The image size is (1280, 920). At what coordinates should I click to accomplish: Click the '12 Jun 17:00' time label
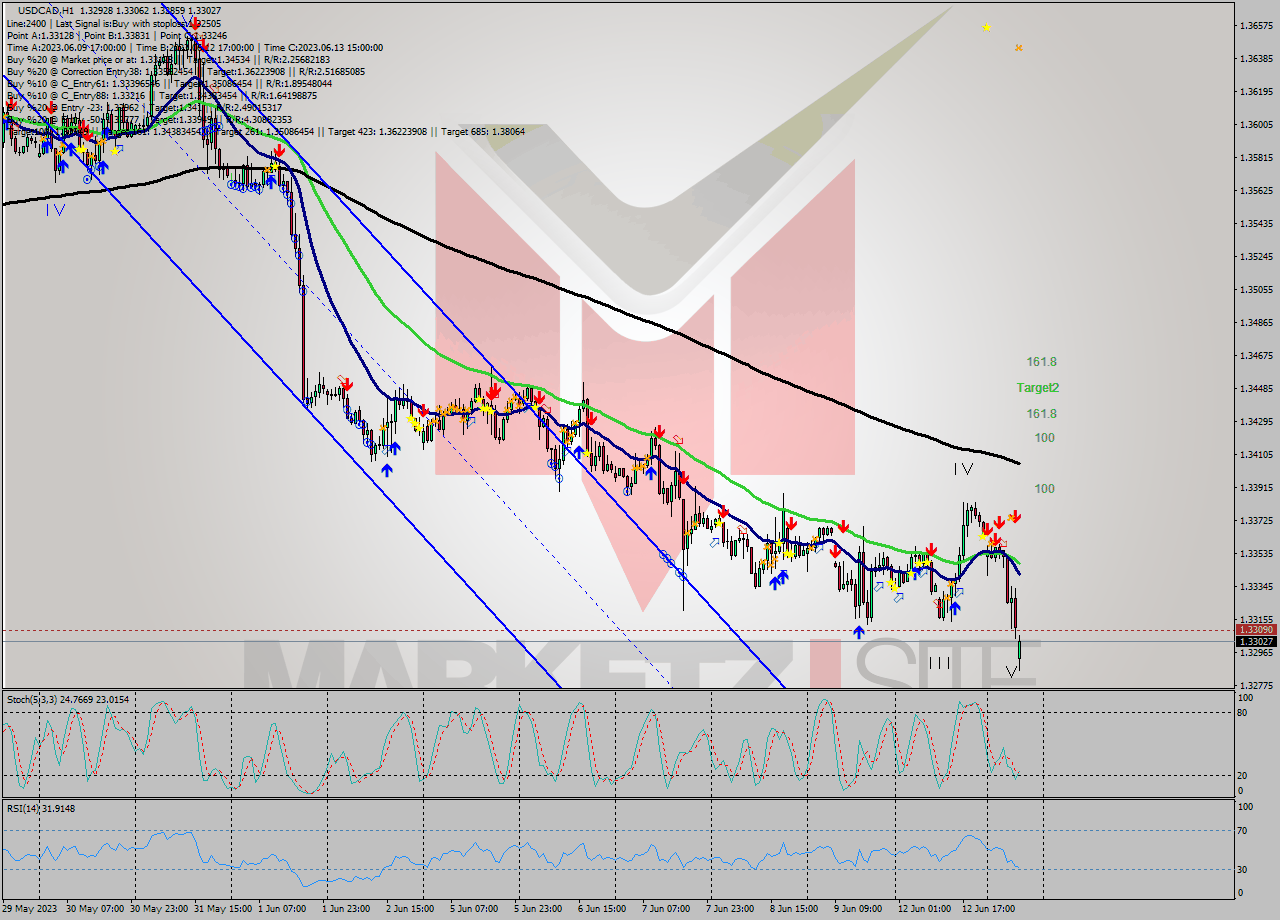tap(989, 909)
